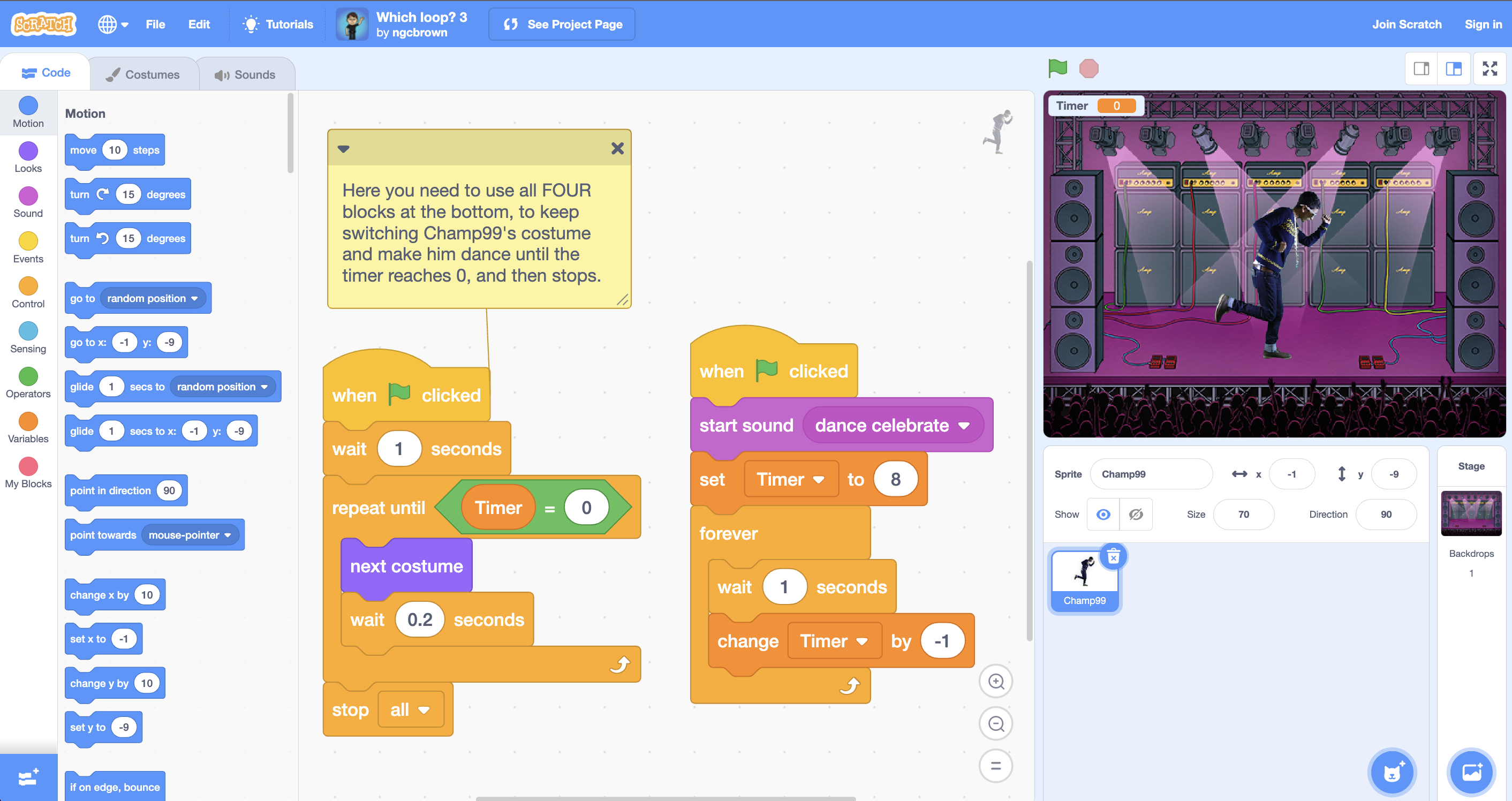Click the Choose a Sprite button
This screenshot has width=1512, height=801.
[x=1392, y=773]
